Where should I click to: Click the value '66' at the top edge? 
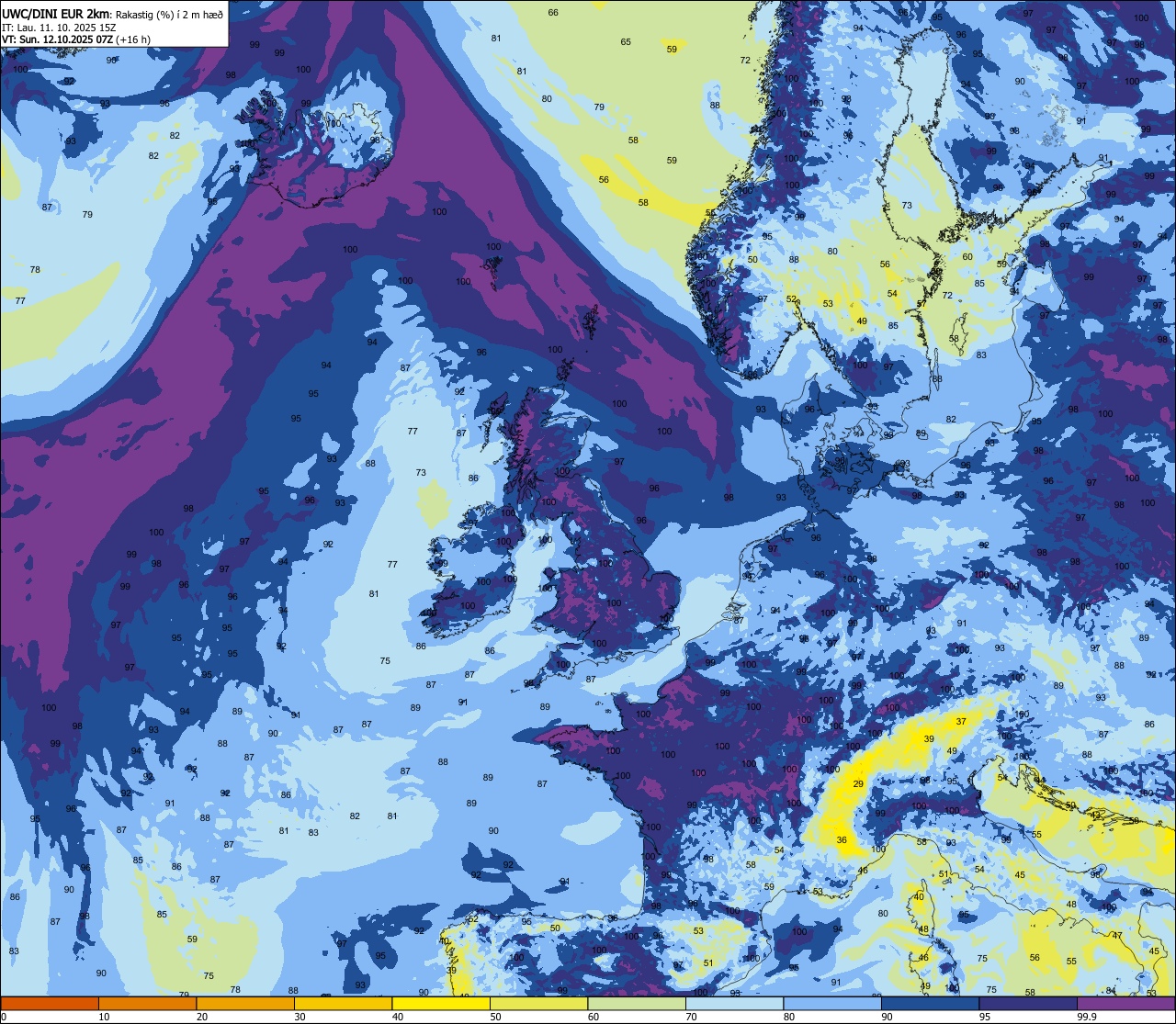(x=553, y=12)
